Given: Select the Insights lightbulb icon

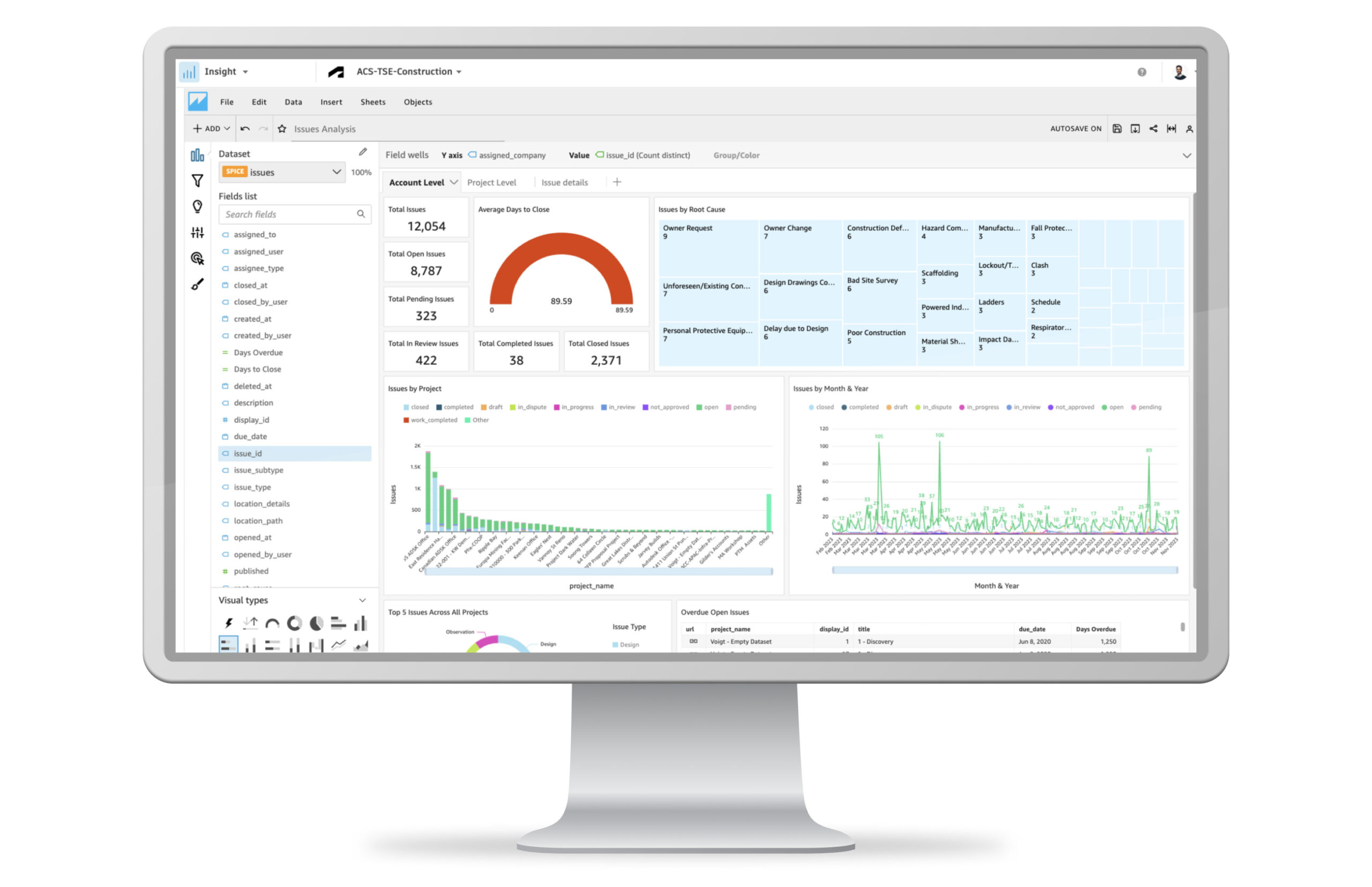Looking at the screenshot, I should point(198,206).
